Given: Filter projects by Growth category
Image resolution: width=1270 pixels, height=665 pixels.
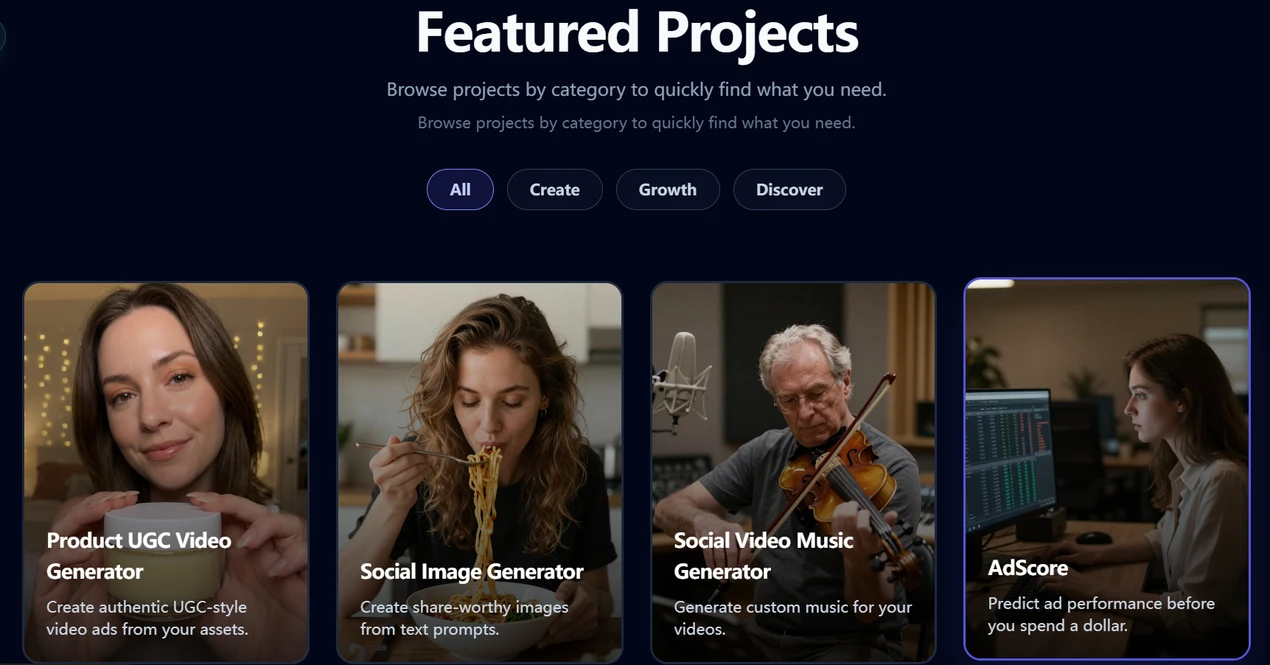Looking at the screenshot, I should 667,189.
